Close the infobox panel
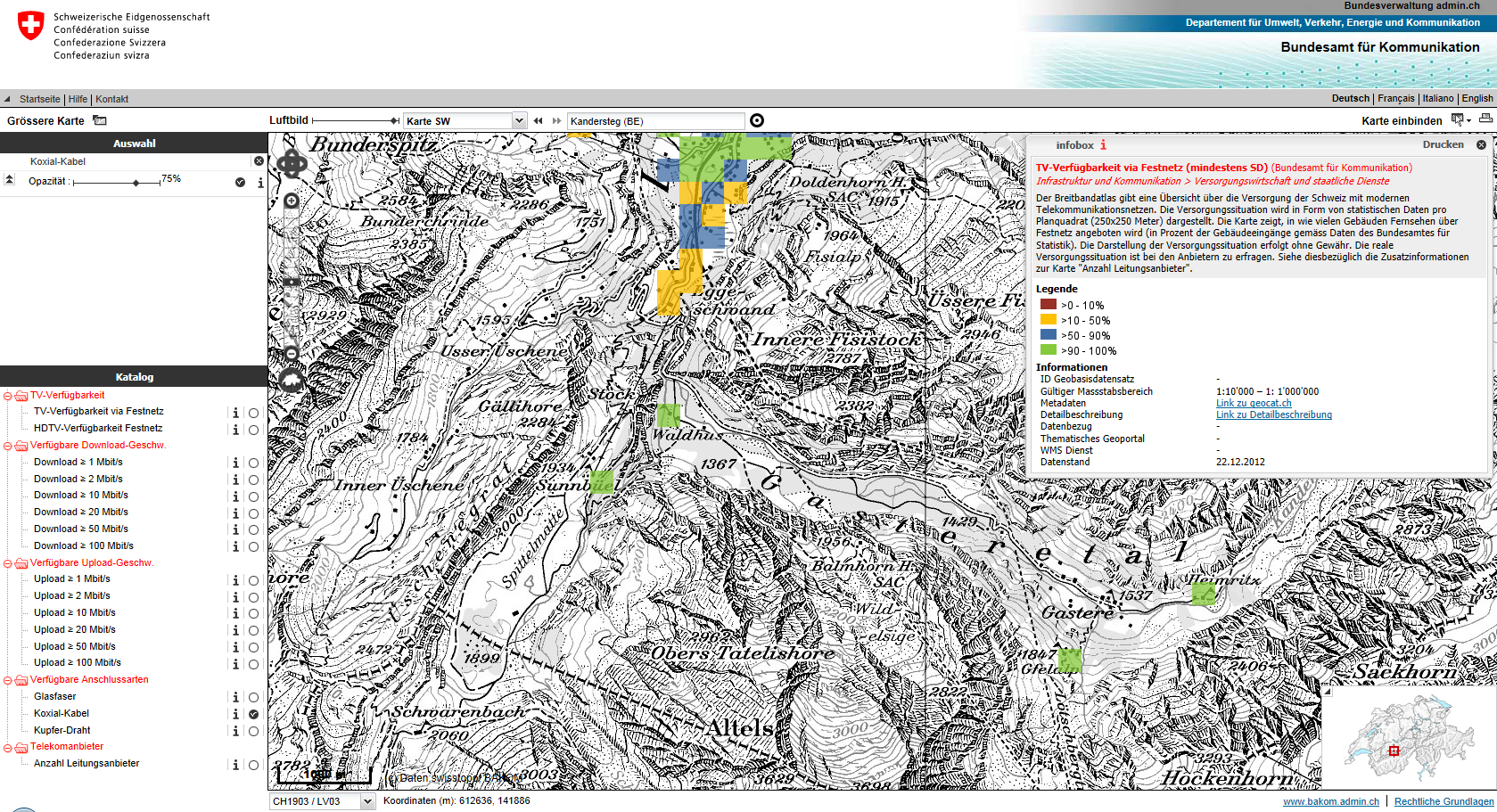Screen dimensions: 1497x812 pos(1481,144)
